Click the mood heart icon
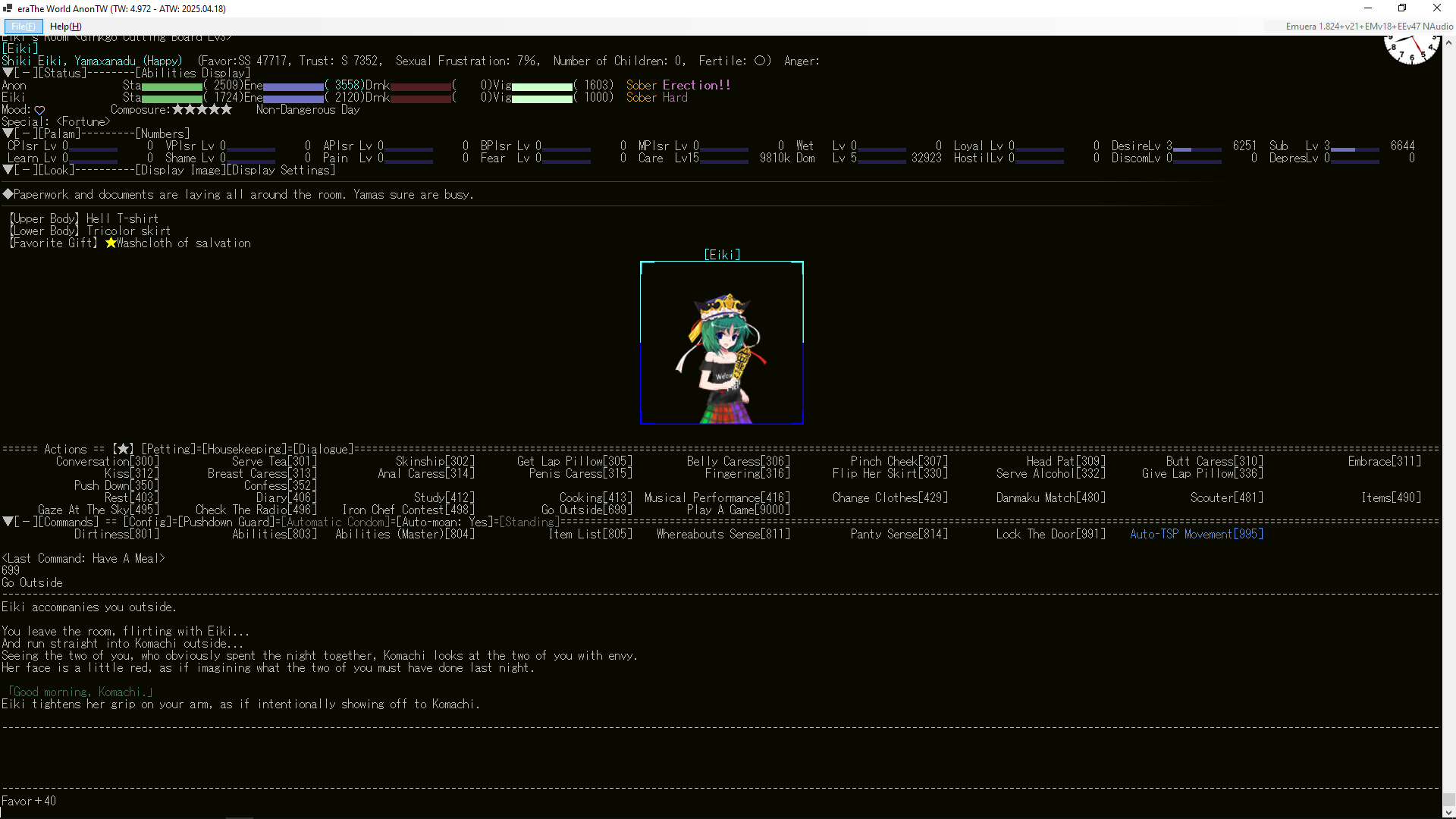Screen dimensions: 1456x819 pos(40,110)
